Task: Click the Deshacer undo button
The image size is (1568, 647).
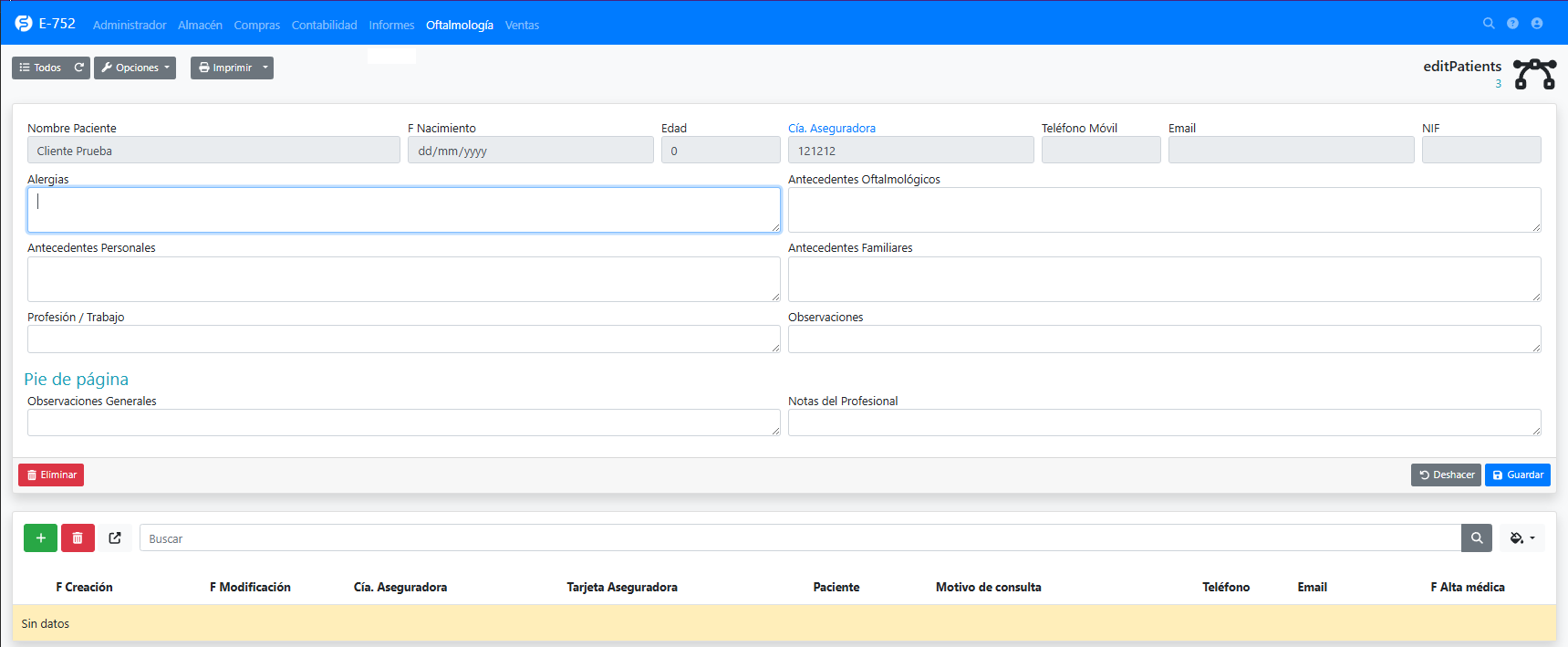Action: pos(1446,475)
